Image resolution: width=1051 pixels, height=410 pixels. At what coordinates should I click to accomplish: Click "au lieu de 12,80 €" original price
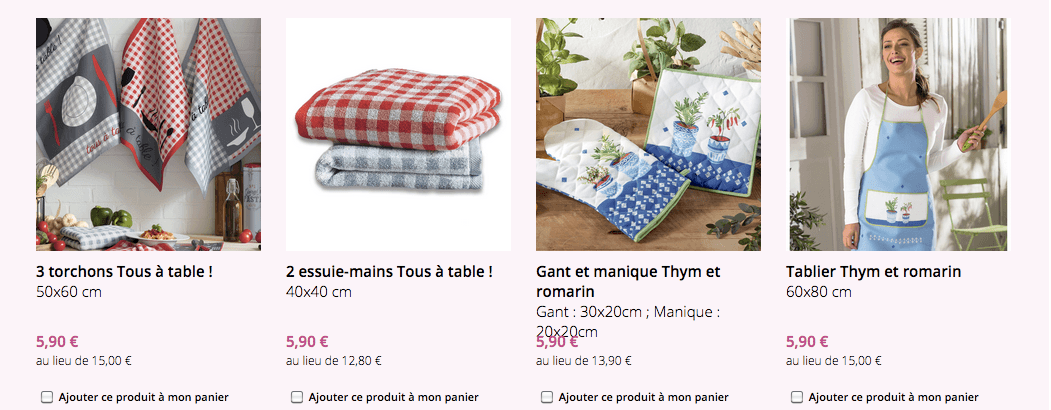pyautogui.click(x=333, y=361)
